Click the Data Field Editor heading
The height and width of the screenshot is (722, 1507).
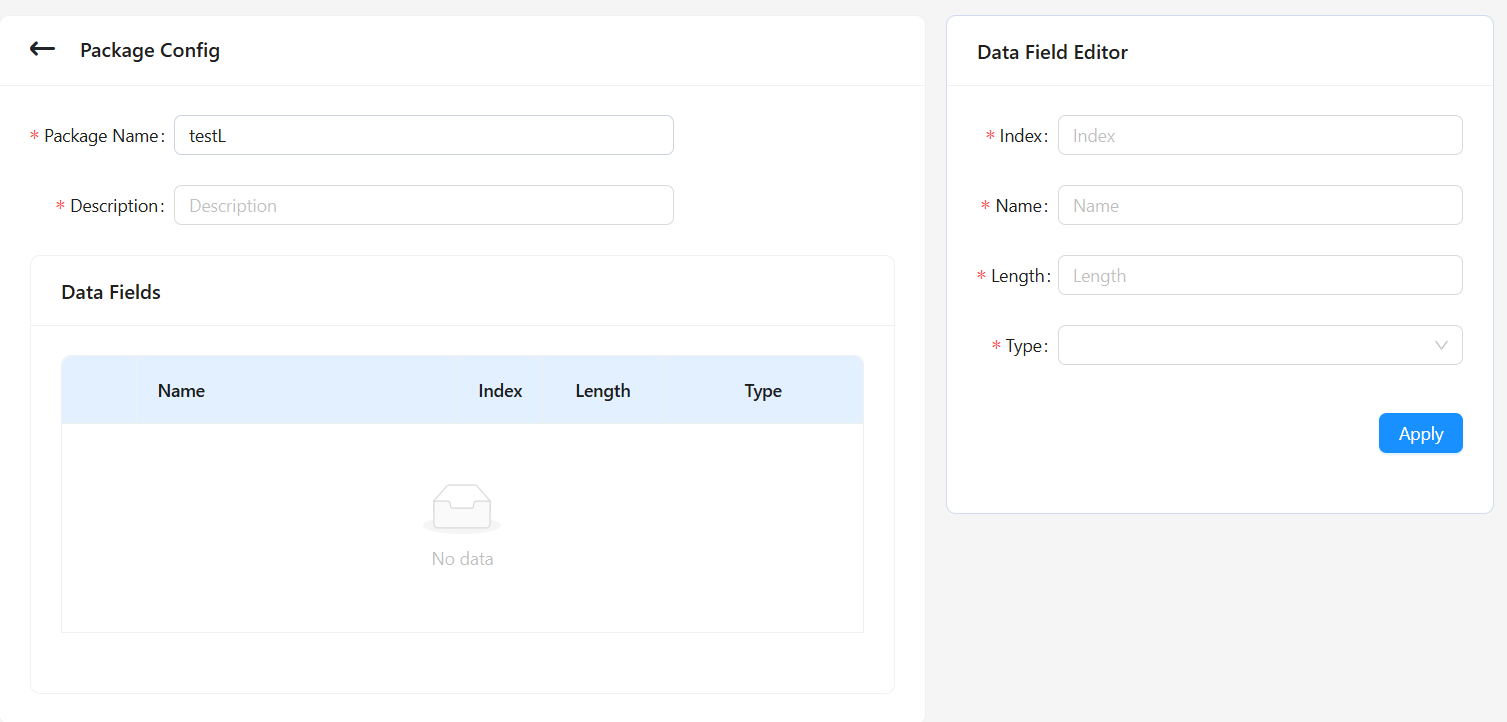[x=1052, y=52]
